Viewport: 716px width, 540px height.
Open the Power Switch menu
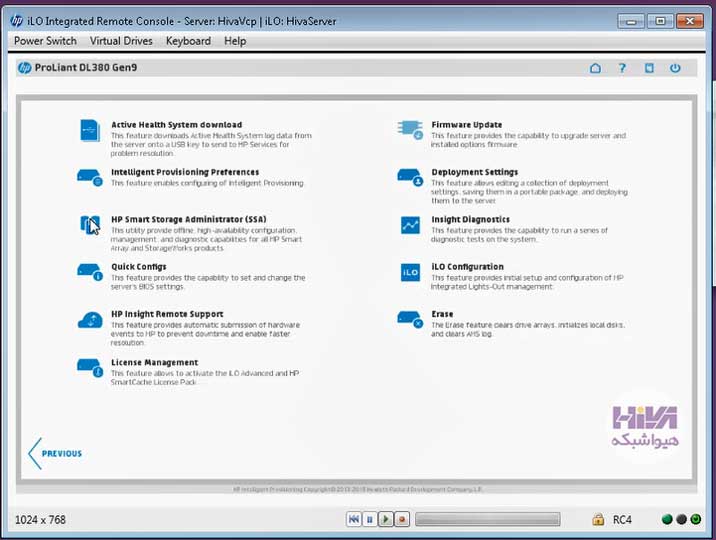tap(45, 41)
